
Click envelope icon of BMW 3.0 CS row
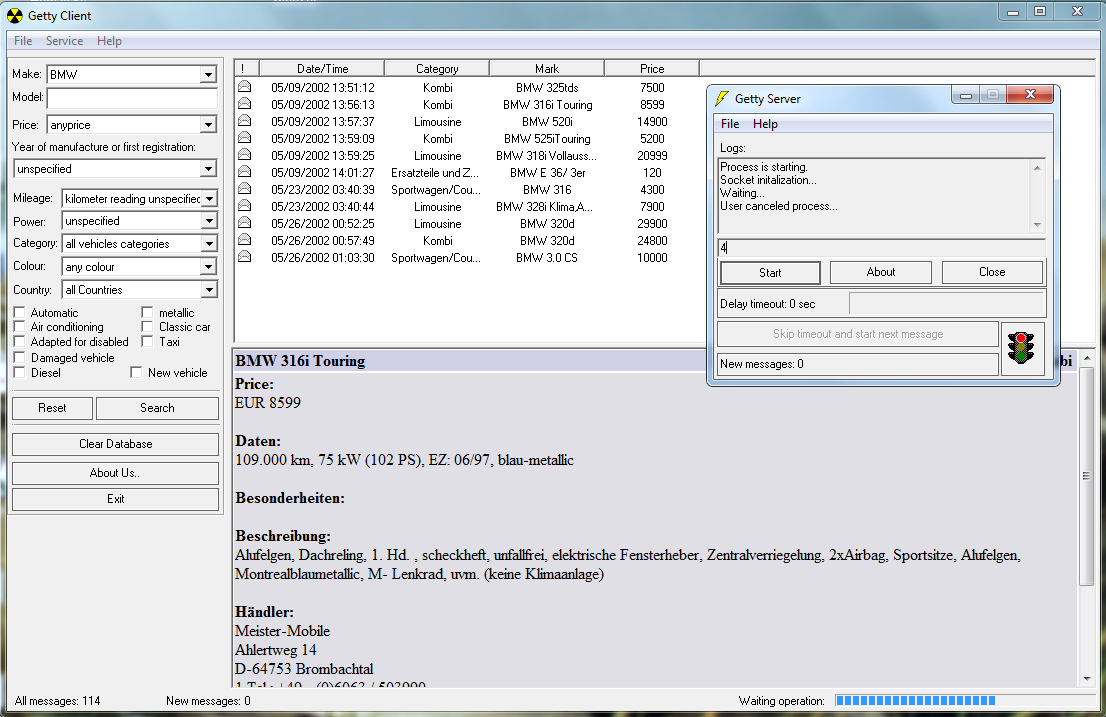coord(244,257)
